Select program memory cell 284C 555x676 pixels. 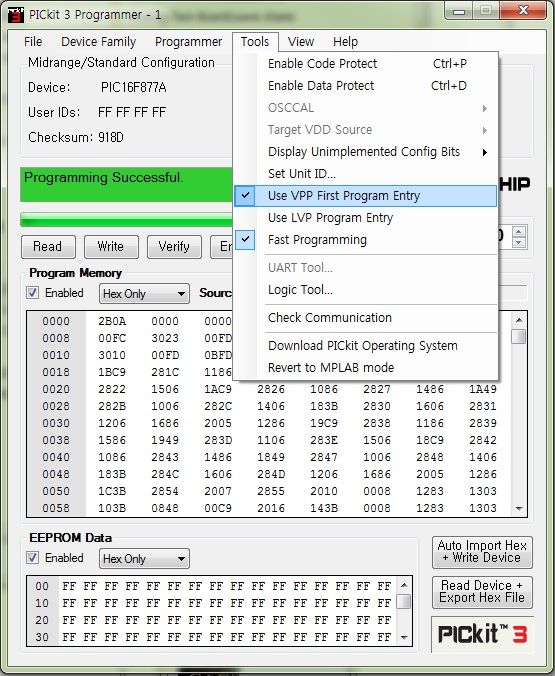pos(165,474)
